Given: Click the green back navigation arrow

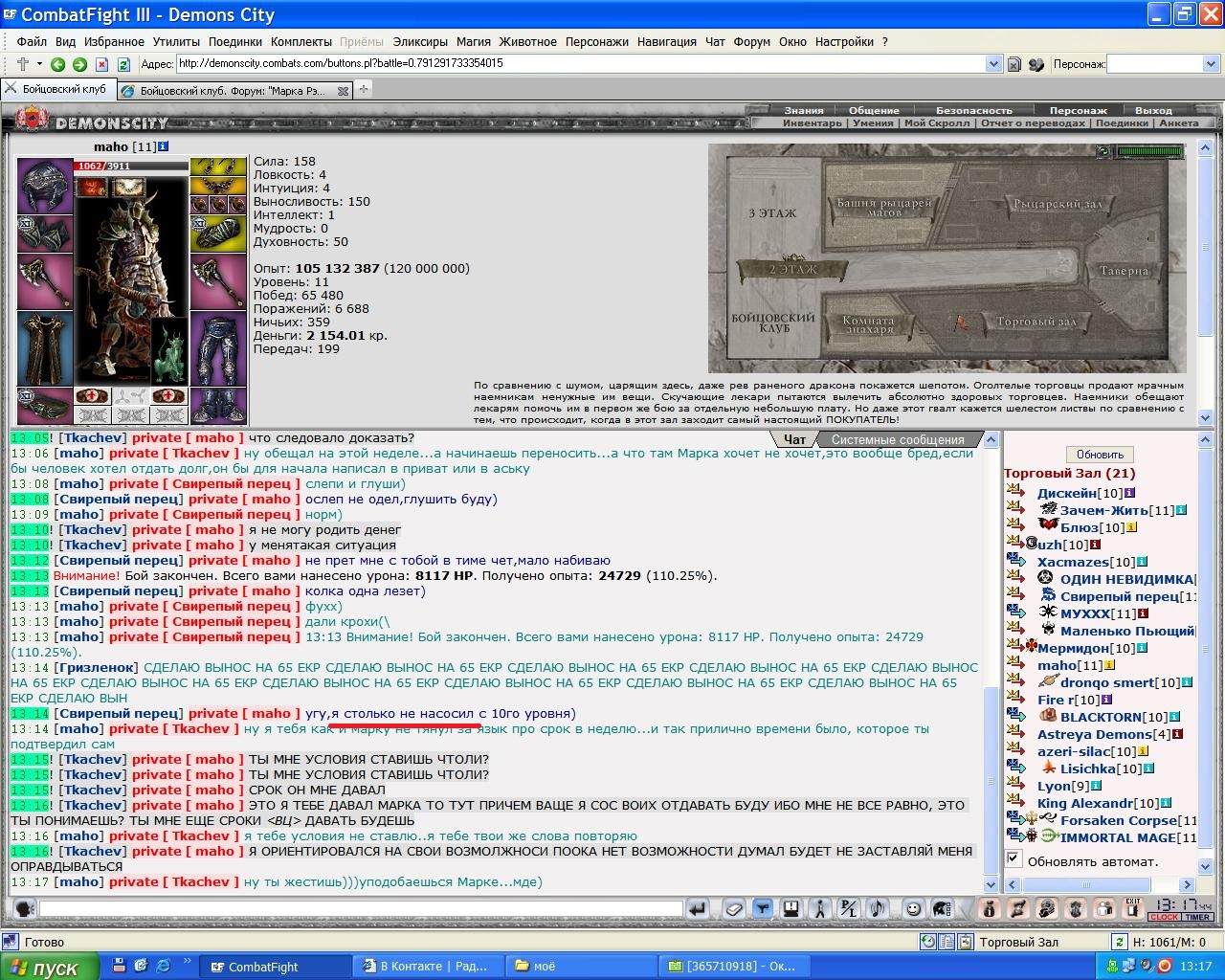Looking at the screenshot, I should pyautogui.click(x=58, y=64).
